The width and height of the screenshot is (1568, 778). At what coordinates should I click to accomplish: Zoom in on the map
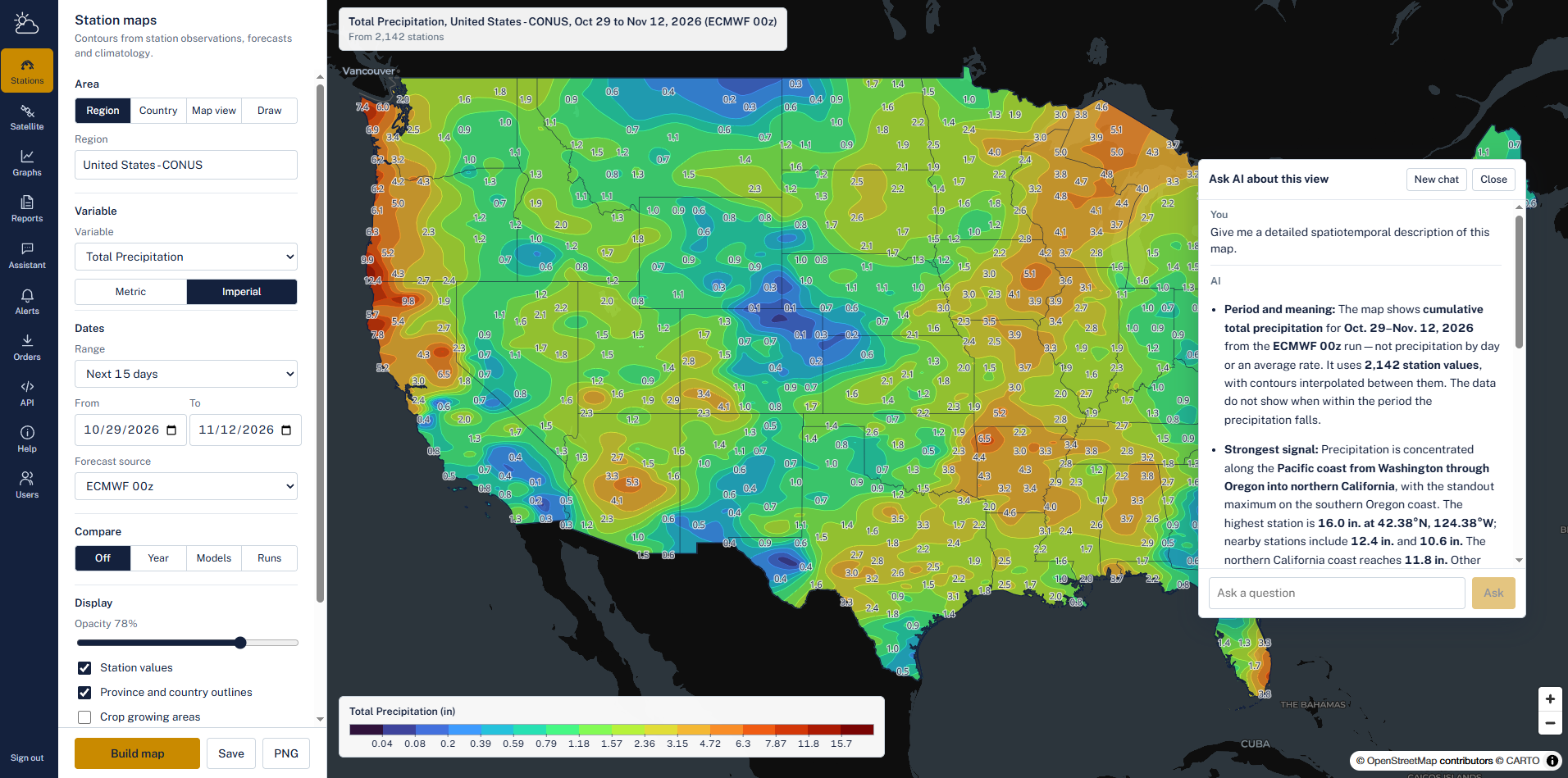tap(1550, 699)
